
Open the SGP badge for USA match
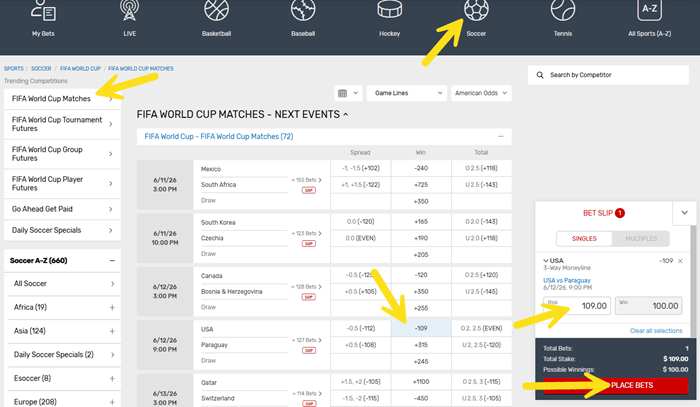(x=308, y=351)
